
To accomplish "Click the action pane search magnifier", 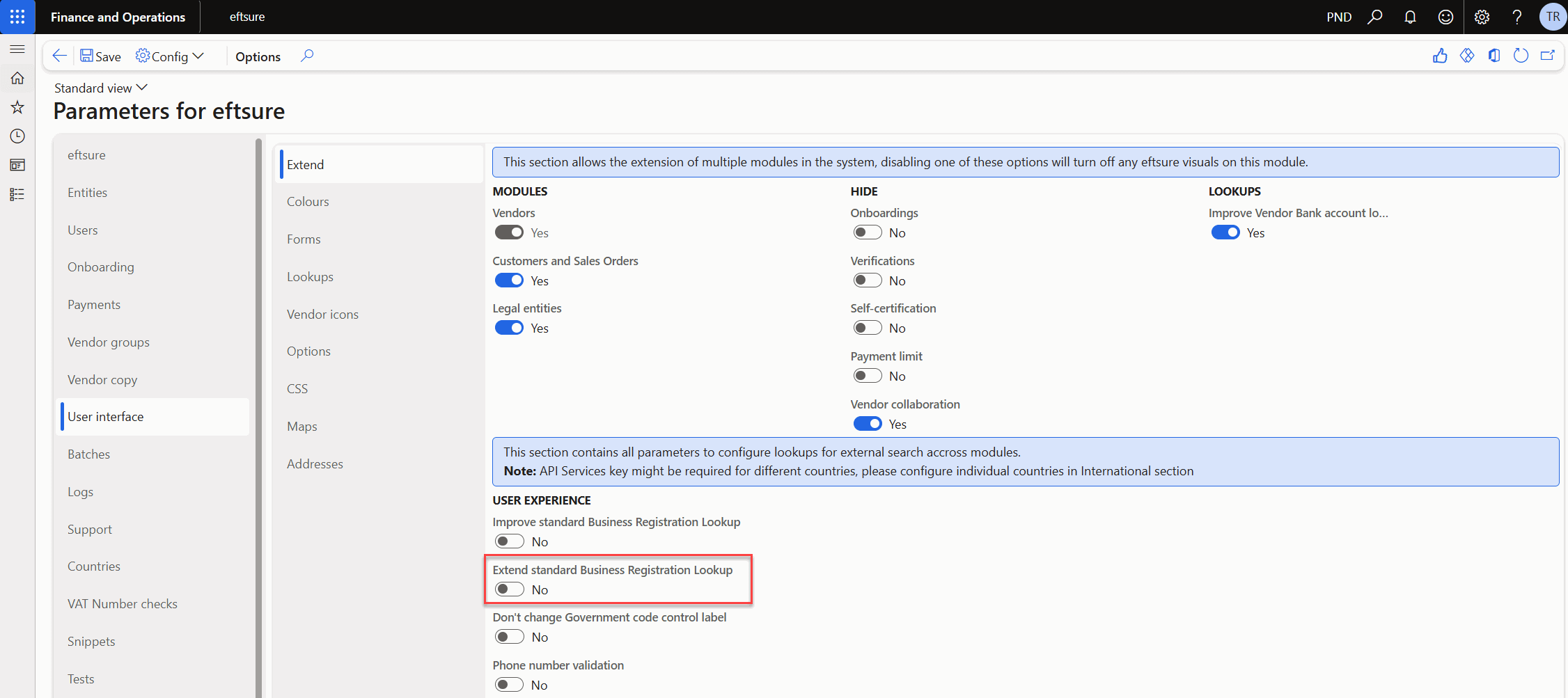I will coord(307,56).
